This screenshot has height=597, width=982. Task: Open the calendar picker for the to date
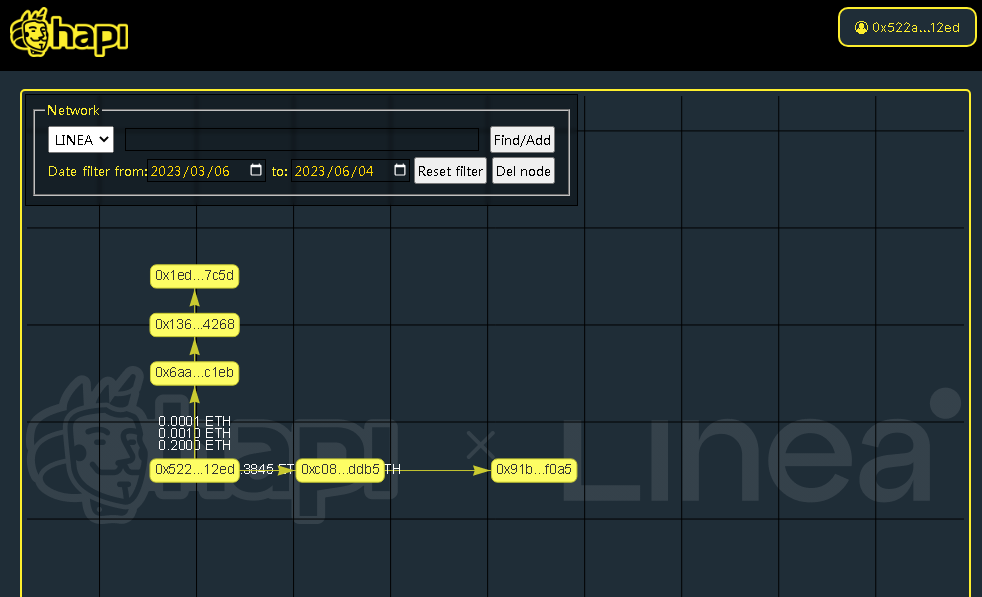400,170
